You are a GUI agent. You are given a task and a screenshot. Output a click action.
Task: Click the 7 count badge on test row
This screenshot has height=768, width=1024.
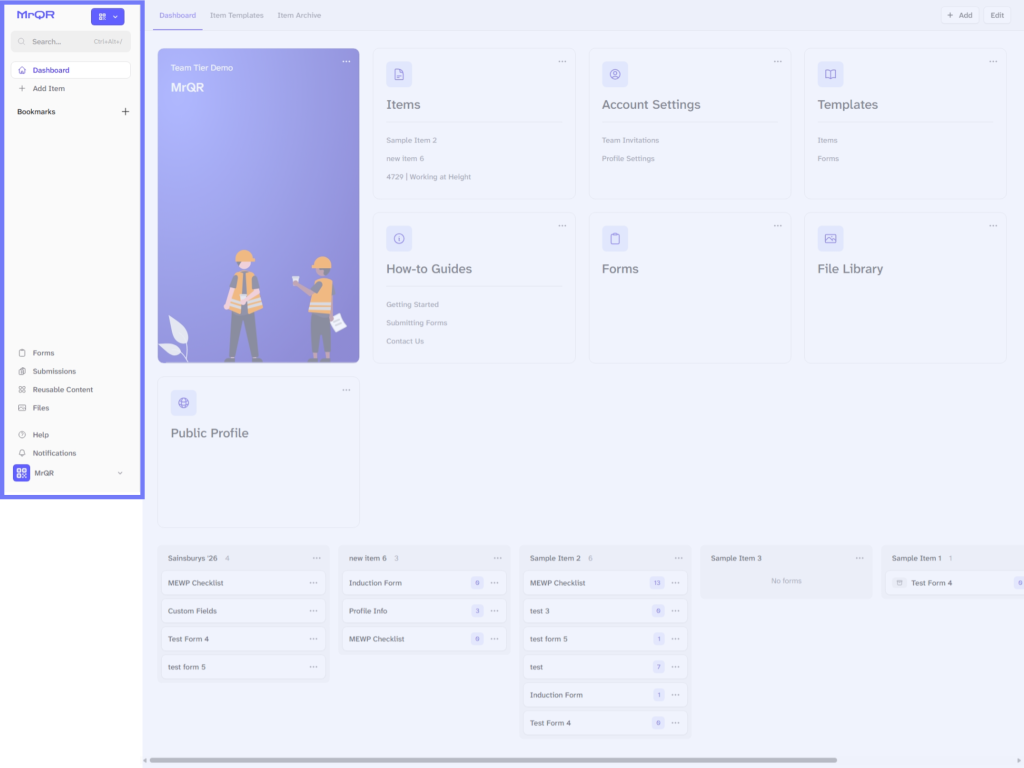(x=658, y=667)
